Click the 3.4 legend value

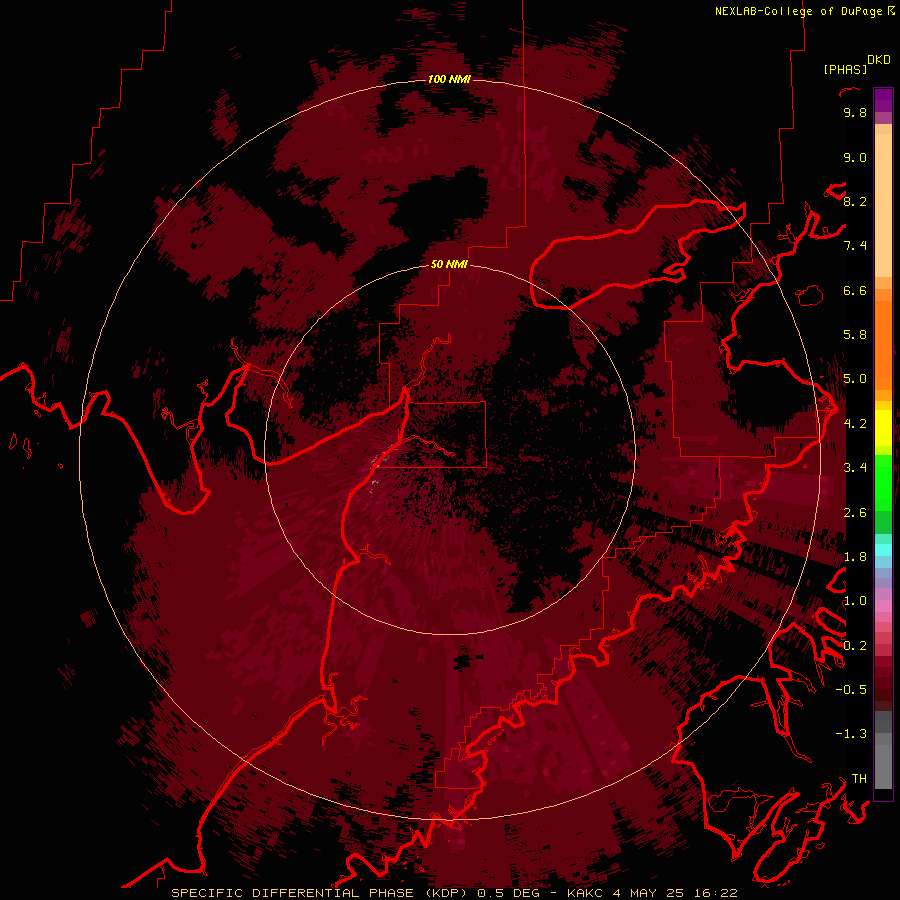click(855, 468)
